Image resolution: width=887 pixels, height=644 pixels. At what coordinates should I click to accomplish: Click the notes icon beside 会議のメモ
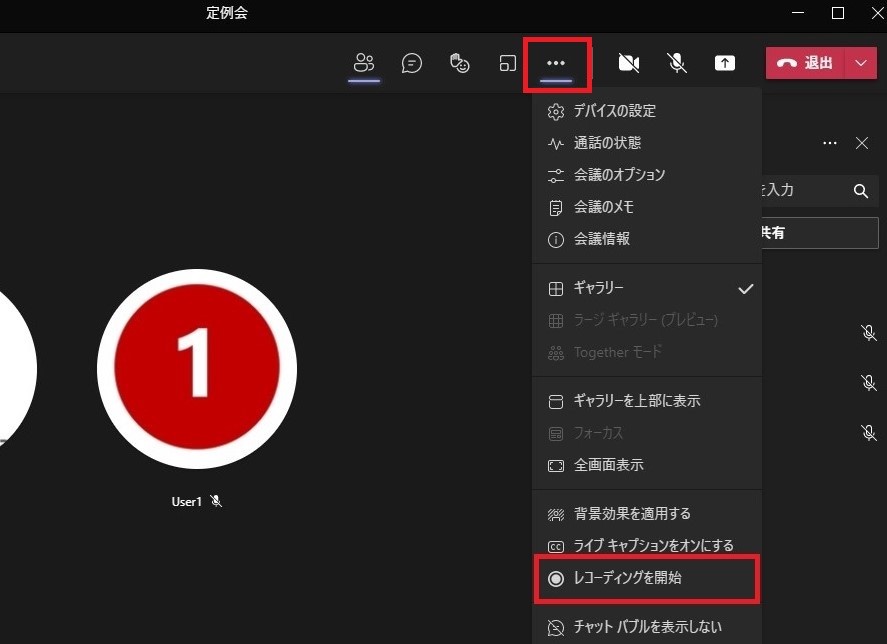tap(556, 208)
